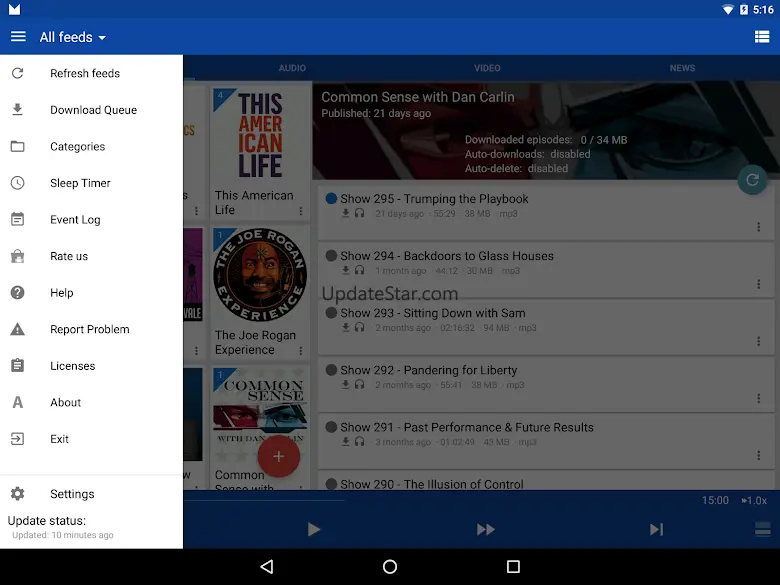Viewport: 780px width, 585px height.
Task: Open the All feeds dropdown
Action: pyautogui.click(x=73, y=37)
